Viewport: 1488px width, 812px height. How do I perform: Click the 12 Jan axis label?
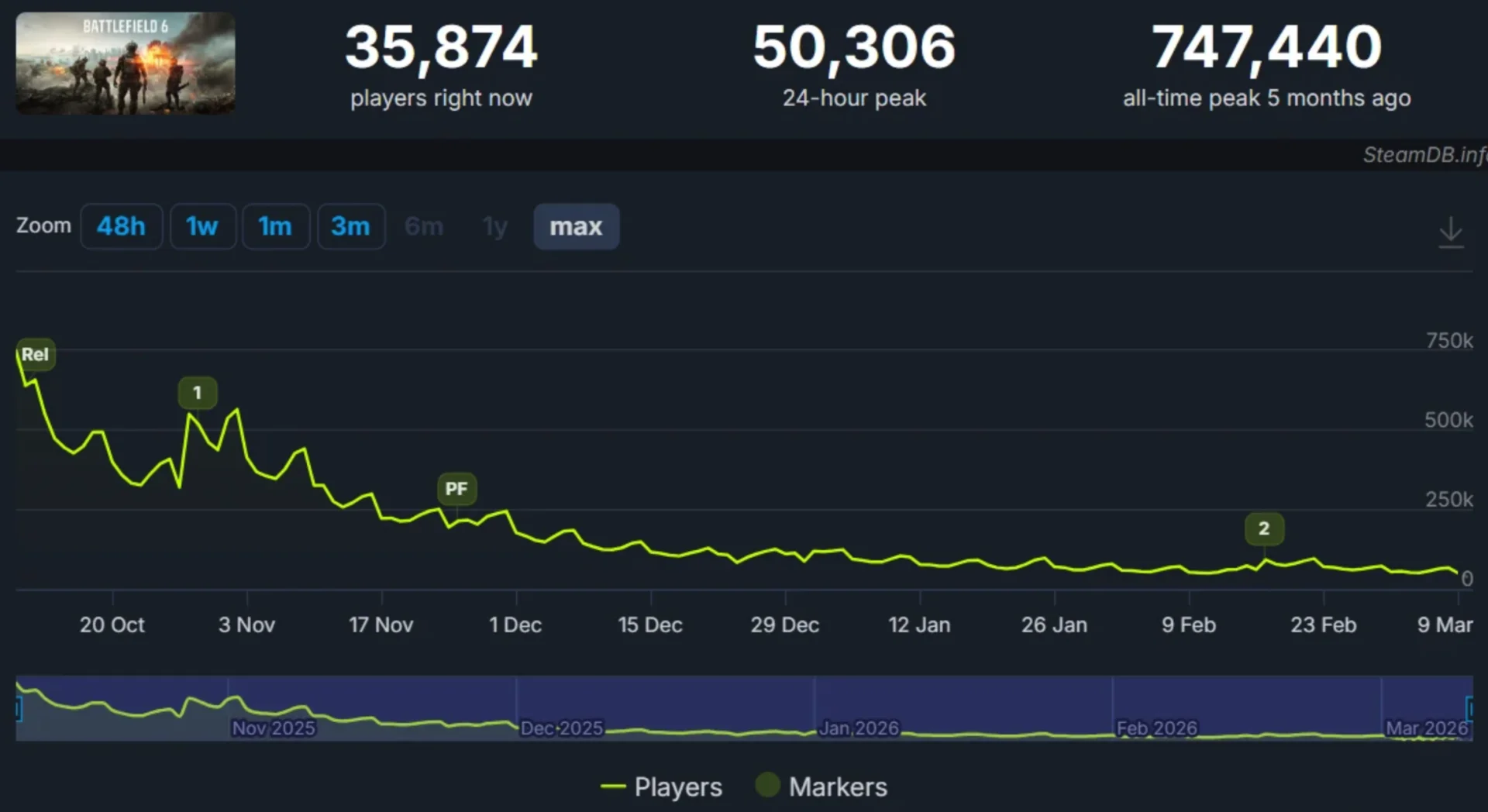pyautogui.click(x=919, y=624)
